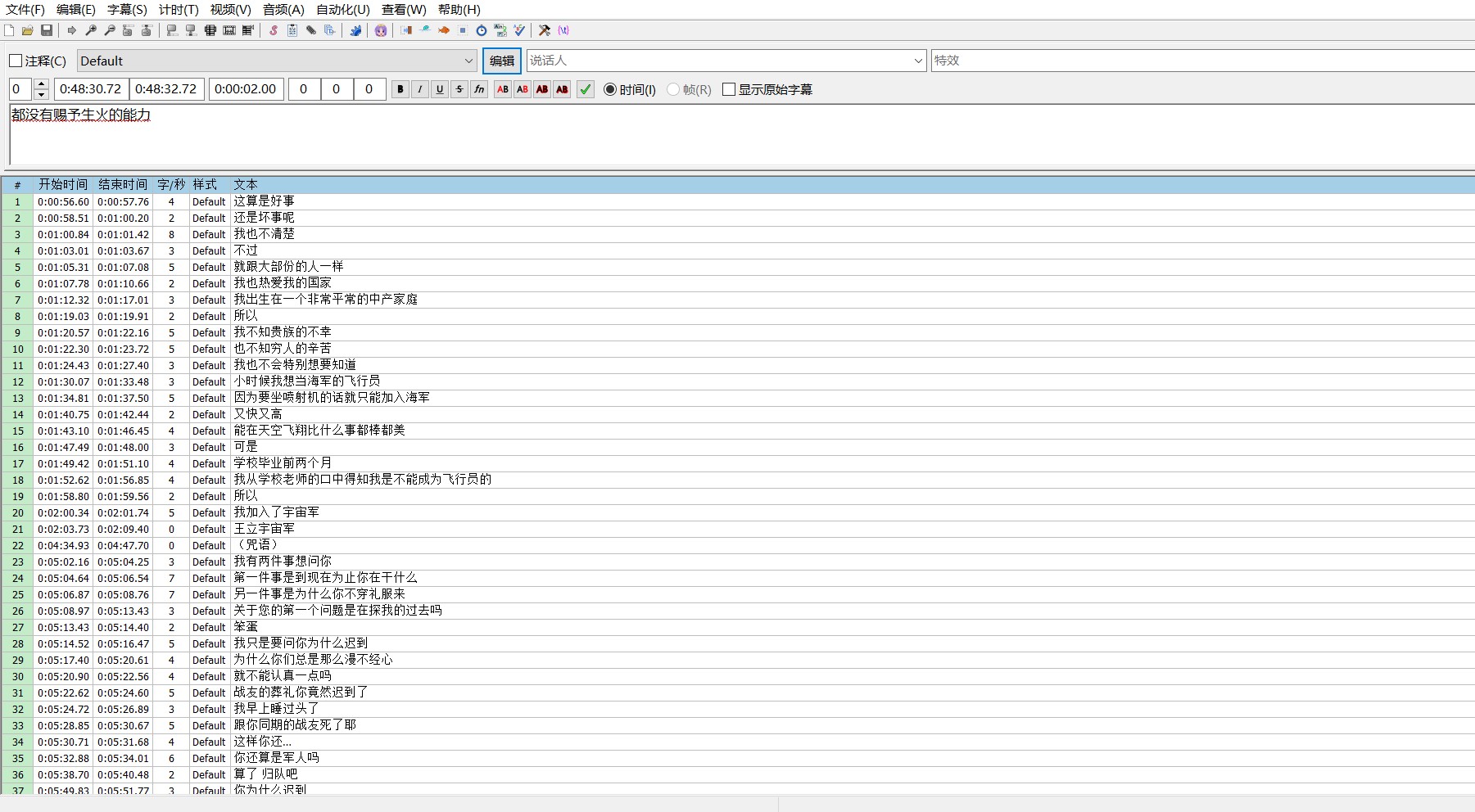The height and width of the screenshot is (812, 1475).
Task: Click the 开始时间 column header
Action: click(x=63, y=185)
